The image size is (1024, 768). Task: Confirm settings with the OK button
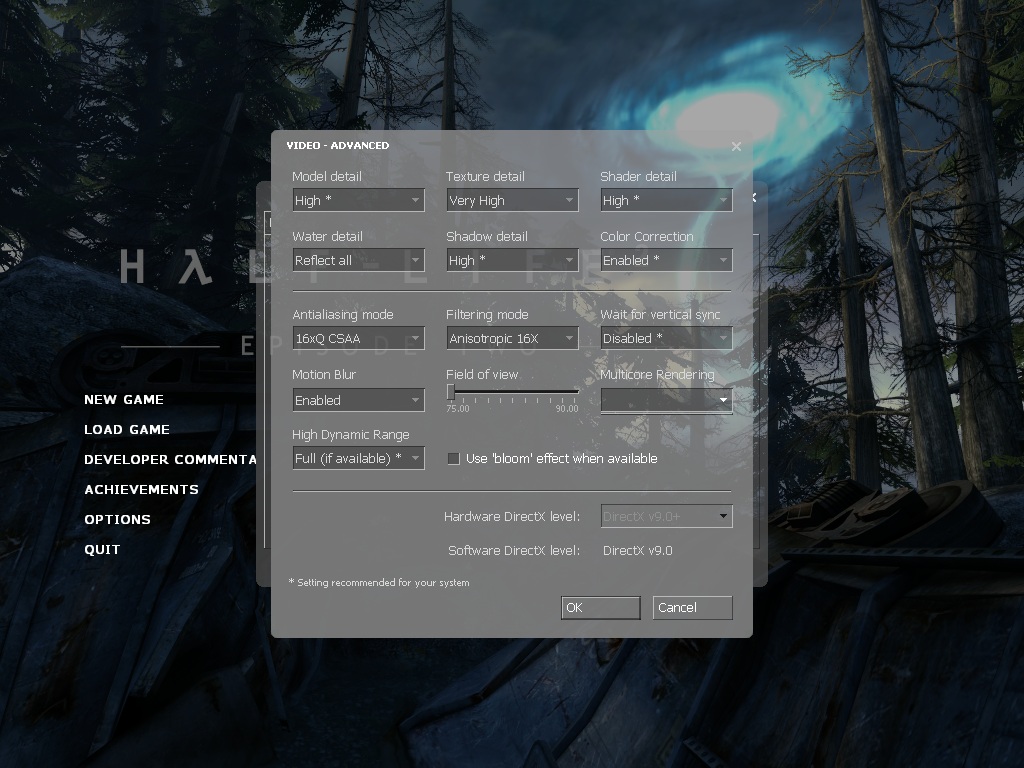pos(600,608)
